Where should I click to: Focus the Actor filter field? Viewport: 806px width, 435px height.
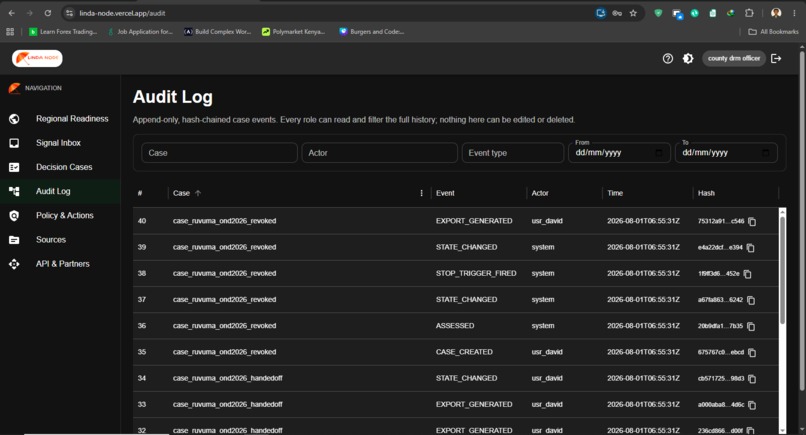379,153
